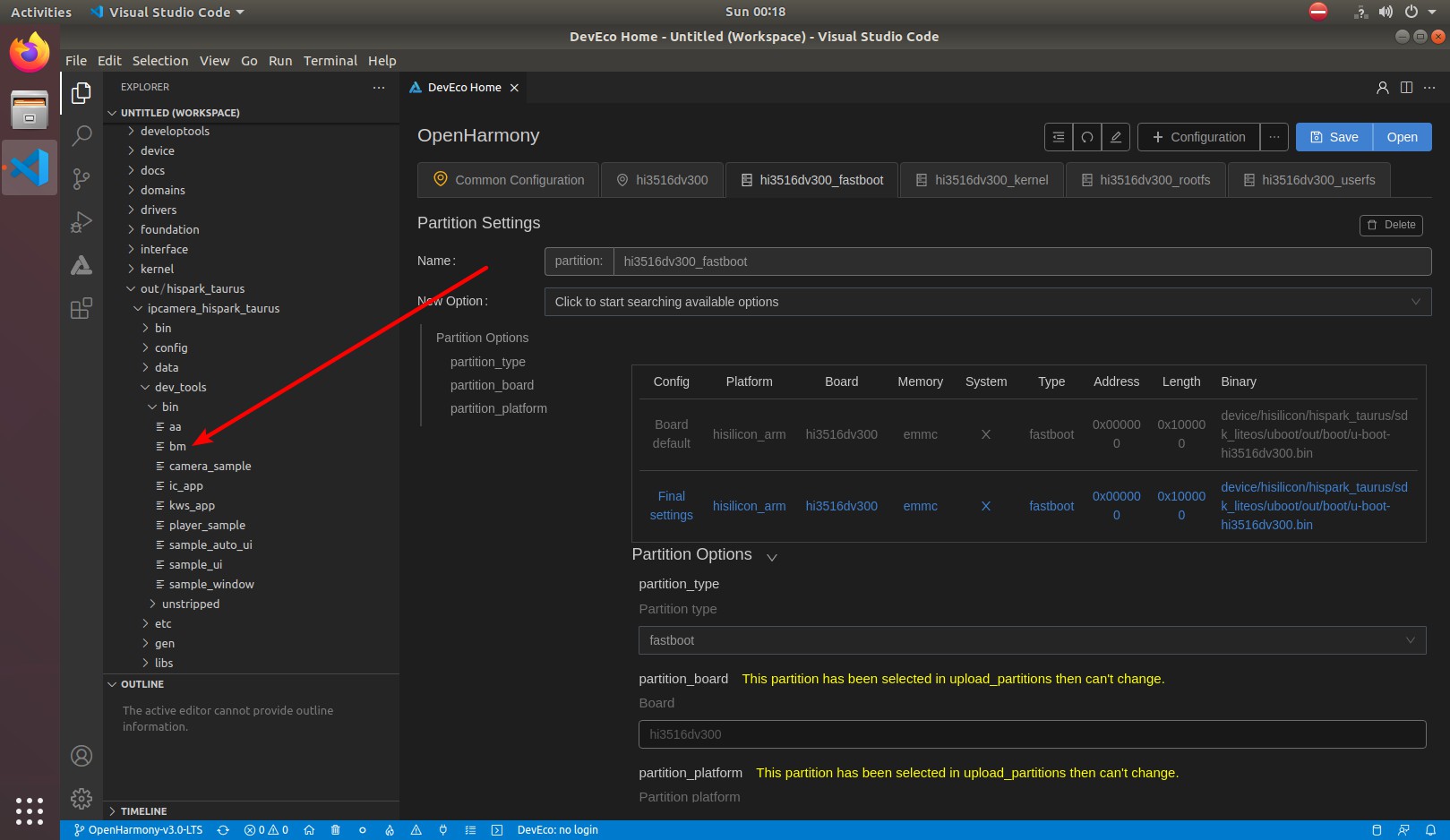Open the system volume indicator
Viewport: 1450px width, 840px height.
1386,12
